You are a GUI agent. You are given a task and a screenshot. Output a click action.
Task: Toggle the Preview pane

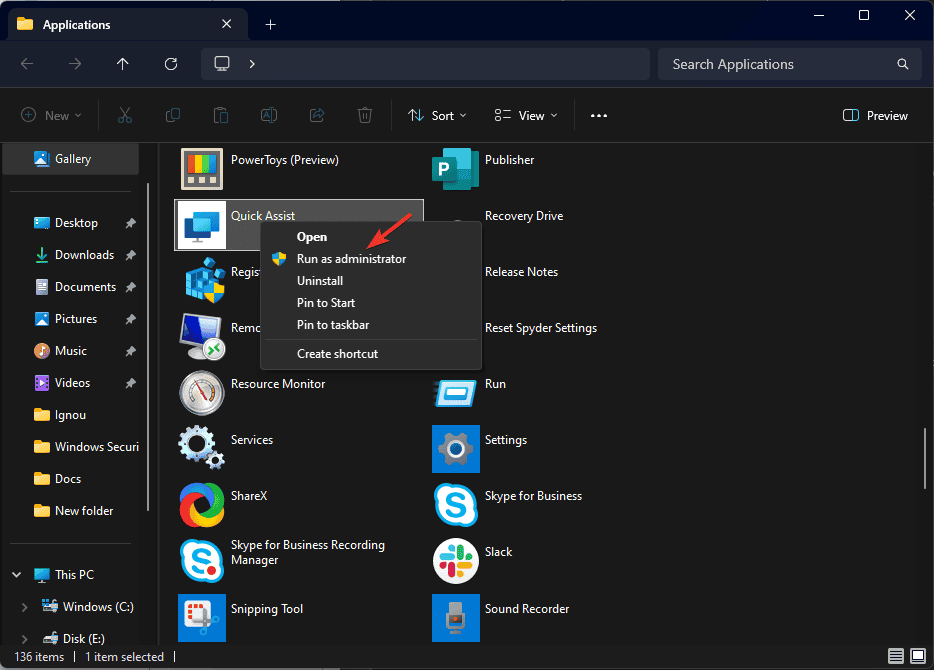pyautogui.click(x=875, y=116)
